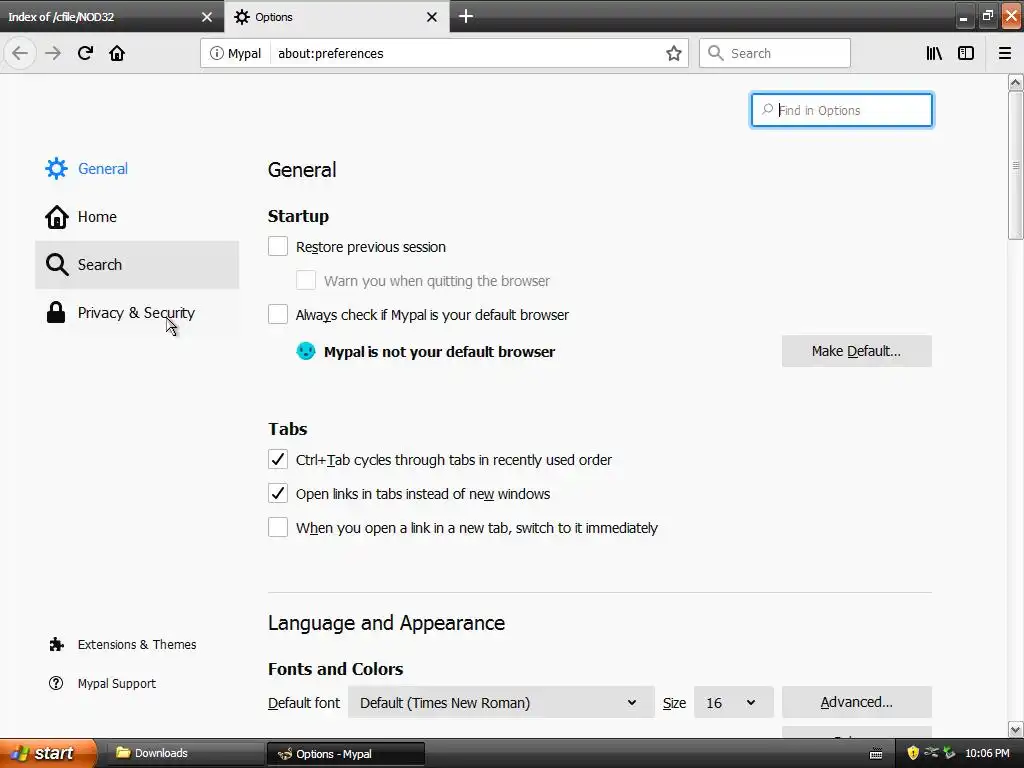
Task: Toggle the sidebar view icon
Action: (965, 53)
